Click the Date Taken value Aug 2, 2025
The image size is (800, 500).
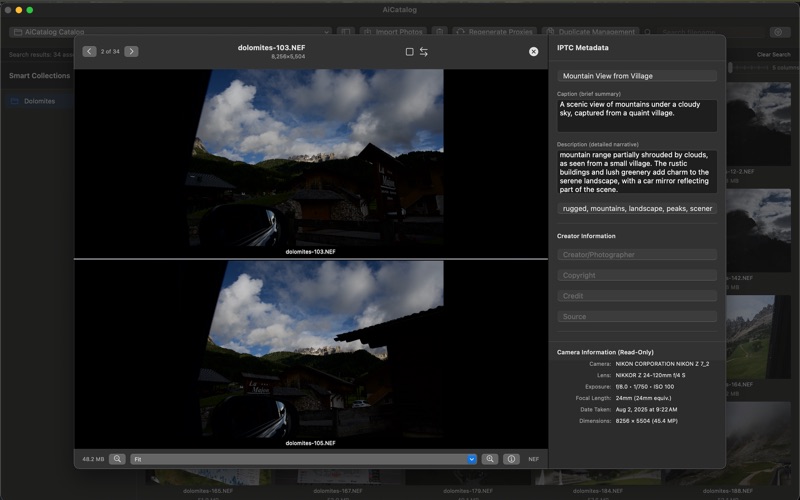coord(646,409)
